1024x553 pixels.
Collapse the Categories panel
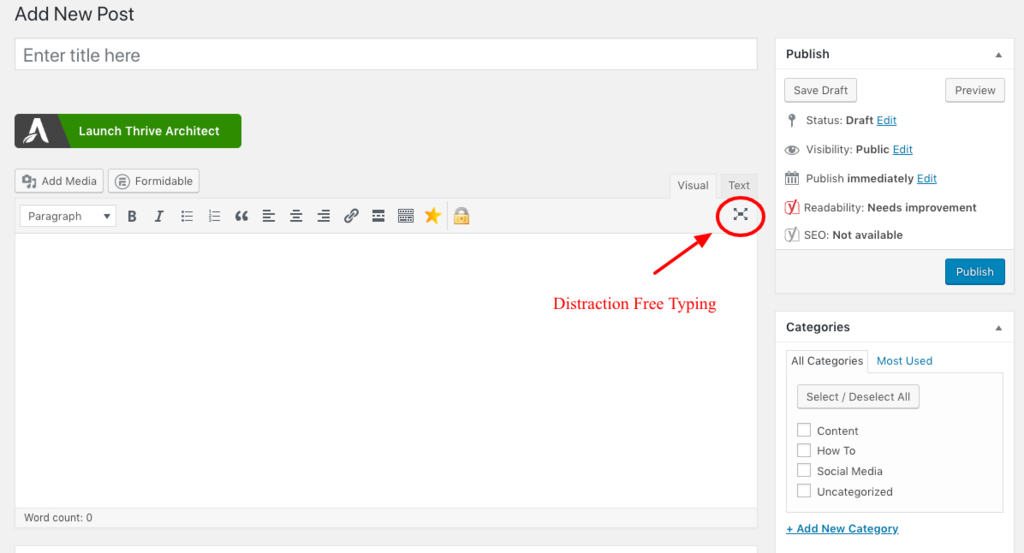point(999,328)
